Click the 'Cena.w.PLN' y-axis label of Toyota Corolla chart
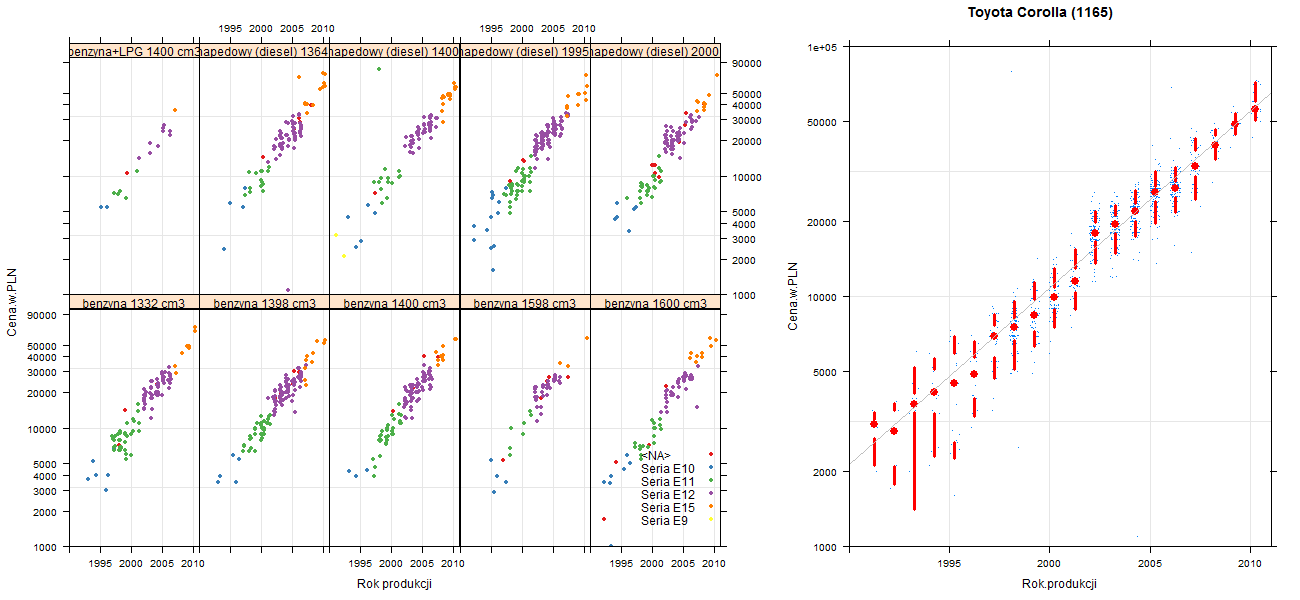The image size is (1300, 600). (x=792, y=296)
